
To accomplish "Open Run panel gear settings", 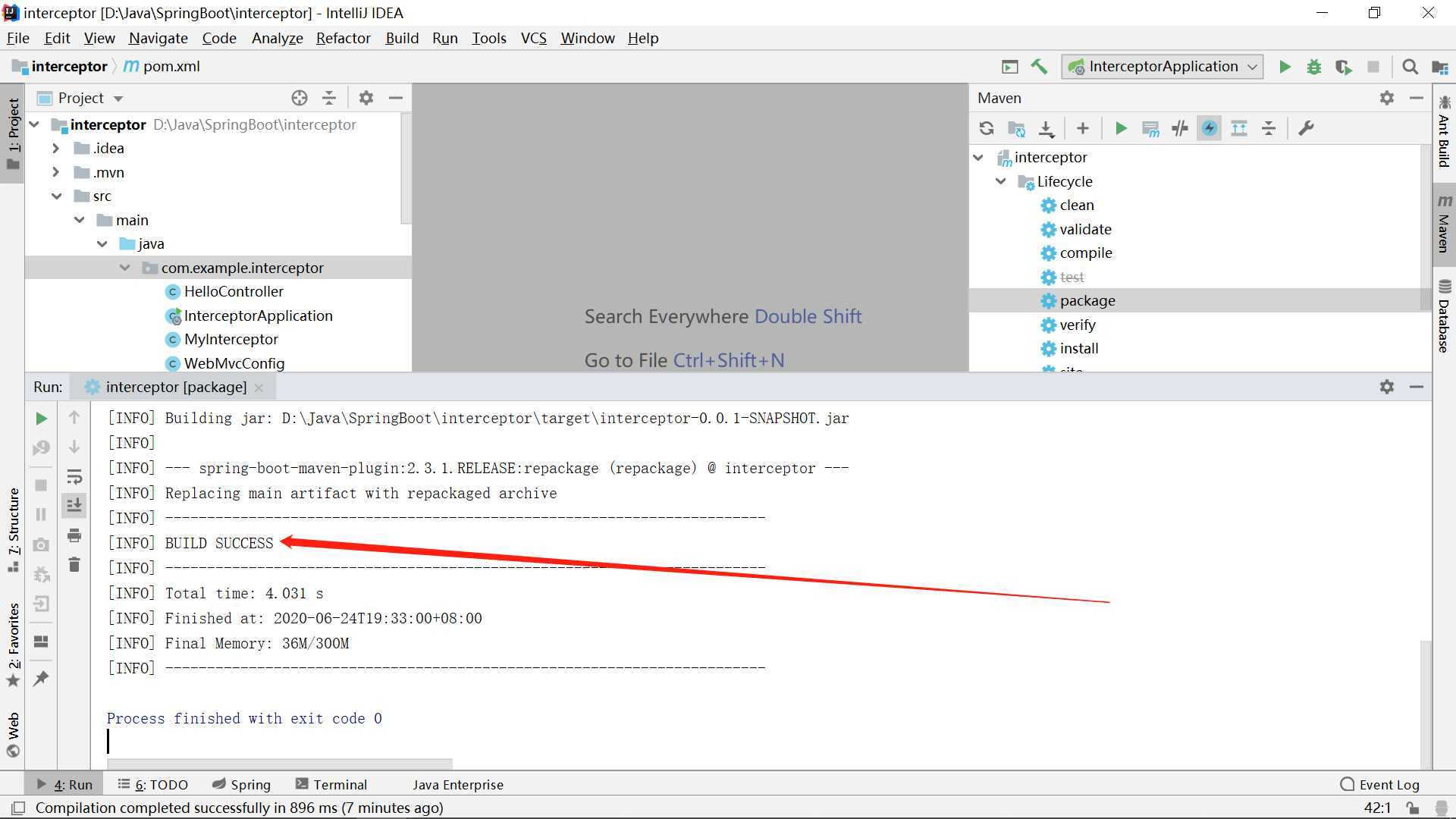I will pyautogui.click(x=1387, y=387).
